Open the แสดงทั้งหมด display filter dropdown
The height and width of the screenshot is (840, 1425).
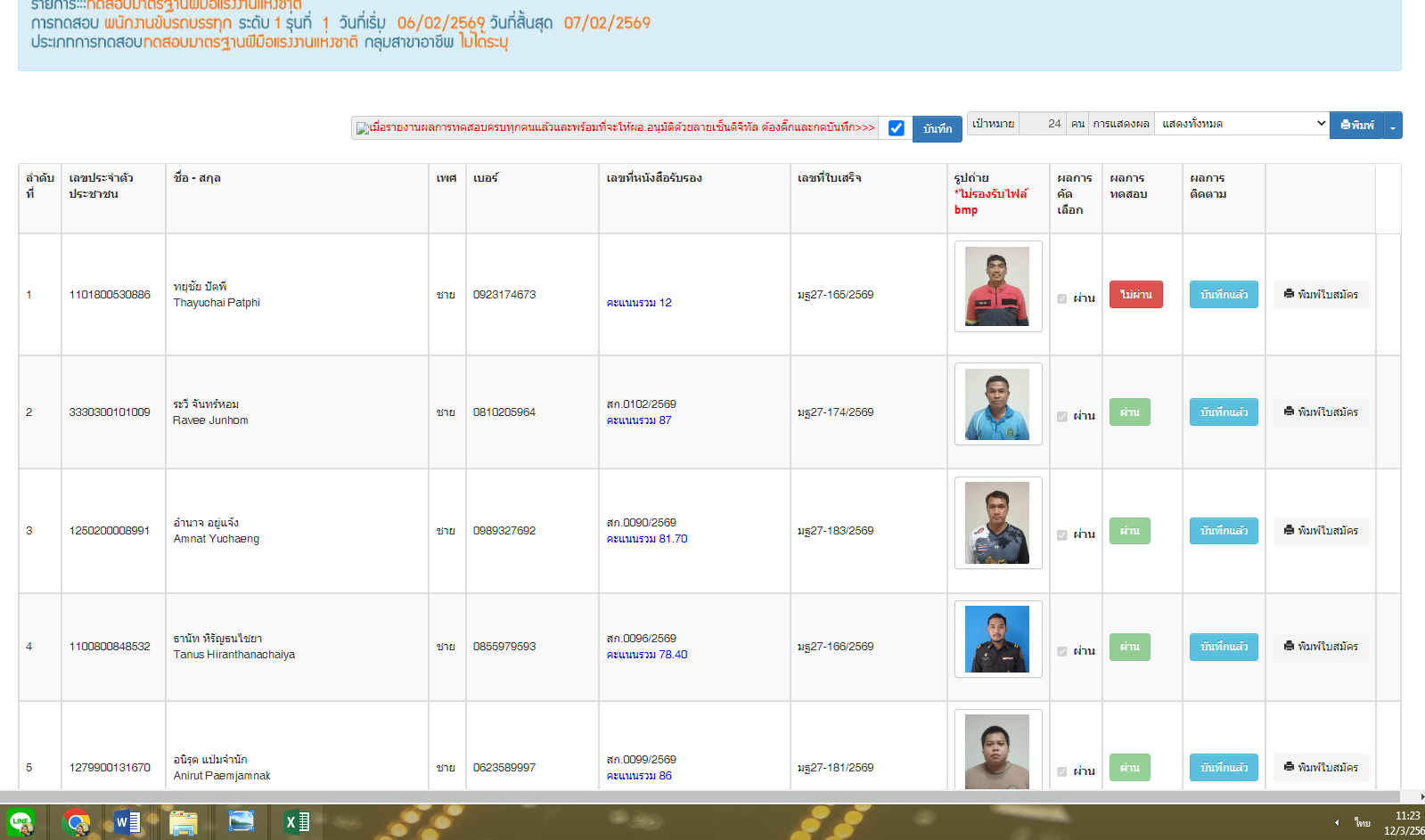click(x=1241, y=124)
